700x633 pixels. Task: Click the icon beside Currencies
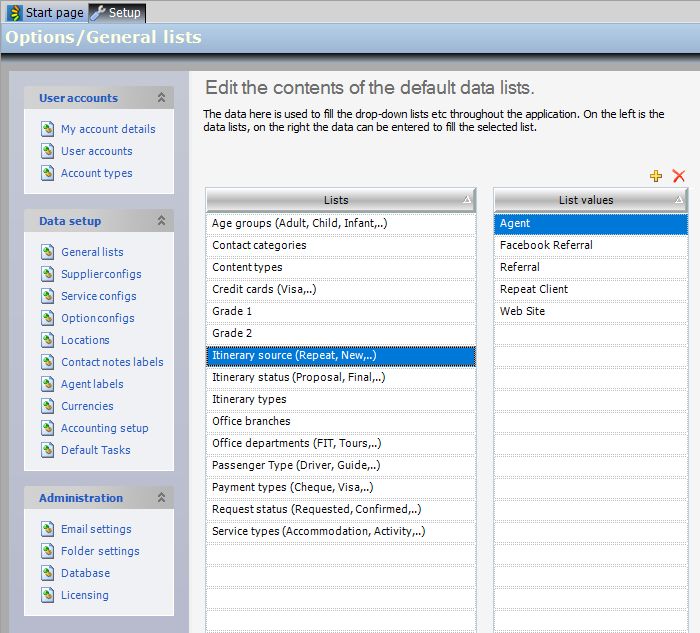(47, 406)
